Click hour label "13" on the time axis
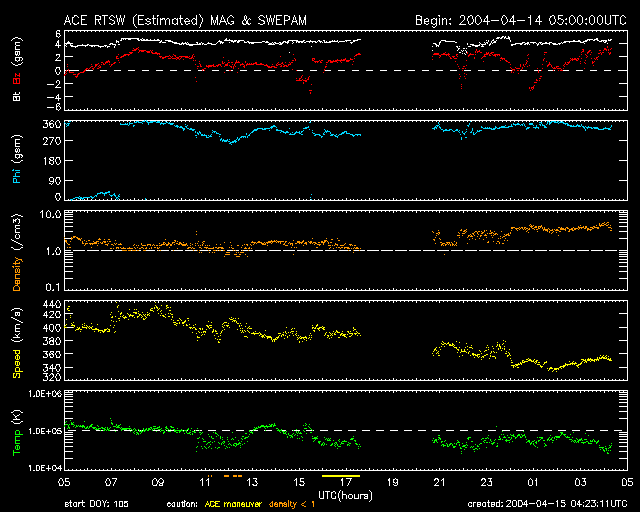 pos(252,482)
